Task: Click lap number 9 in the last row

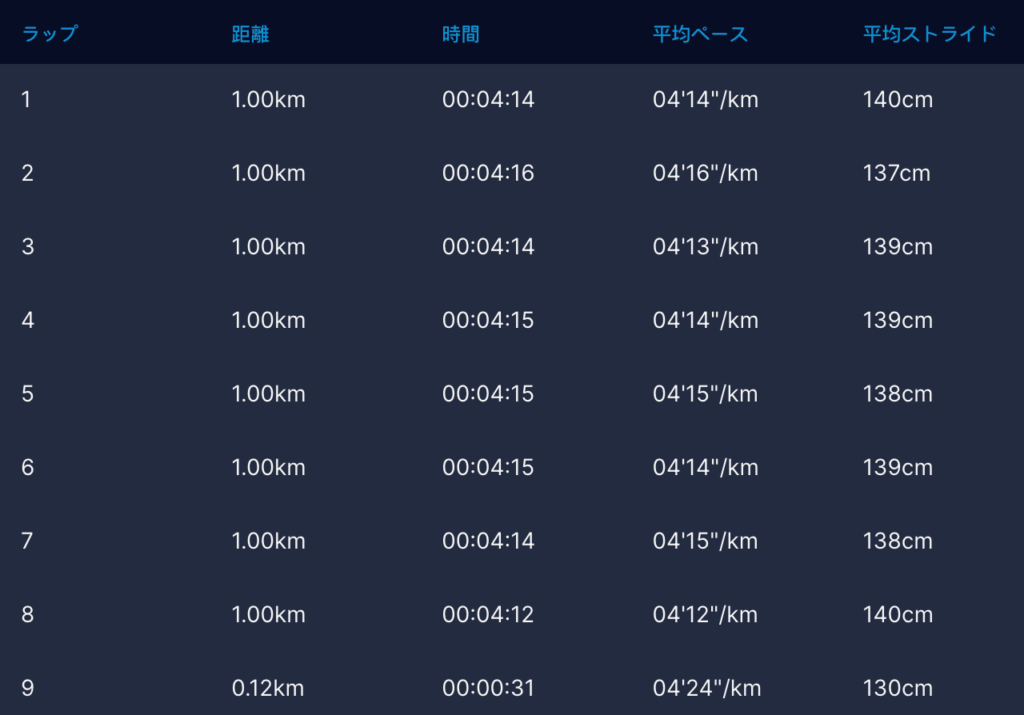Action: point(28,688)
